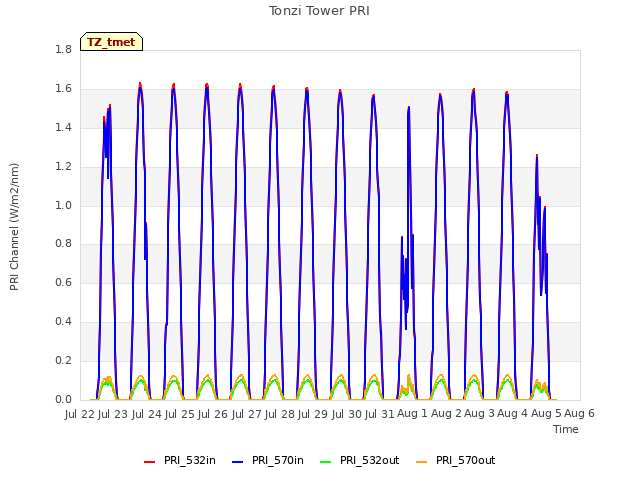Screen dimensions: 640x480
Task: Click the 1.8 y-axis tick label
Action: (63, 49)
